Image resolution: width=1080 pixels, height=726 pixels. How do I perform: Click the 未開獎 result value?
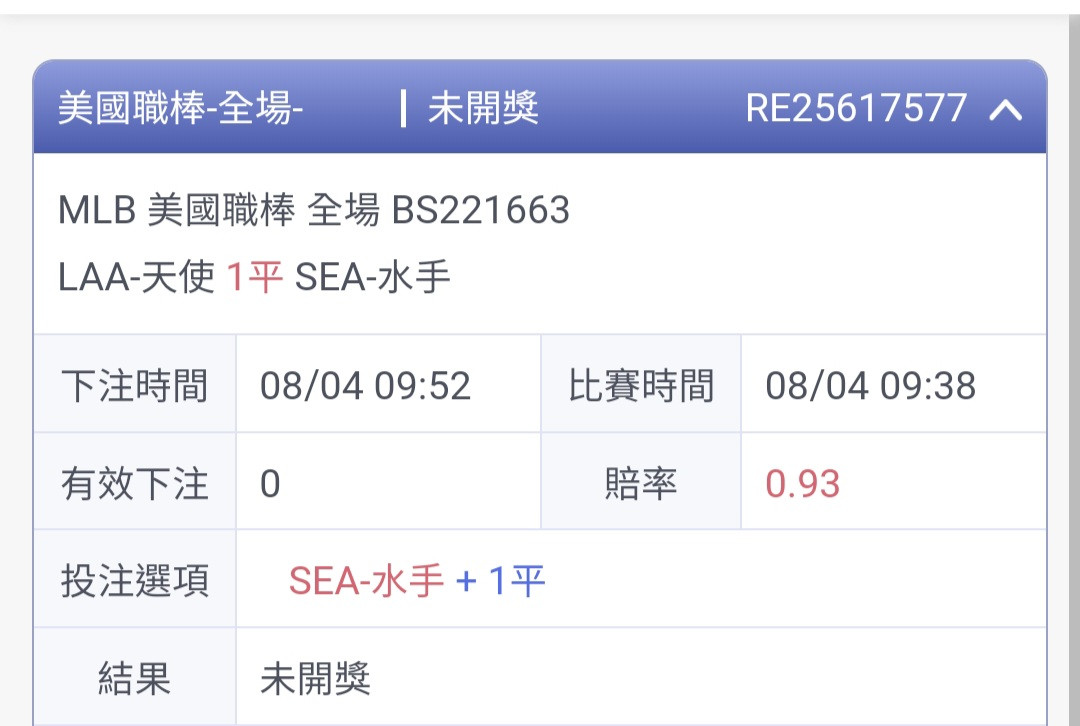click(x=315, y=678)
